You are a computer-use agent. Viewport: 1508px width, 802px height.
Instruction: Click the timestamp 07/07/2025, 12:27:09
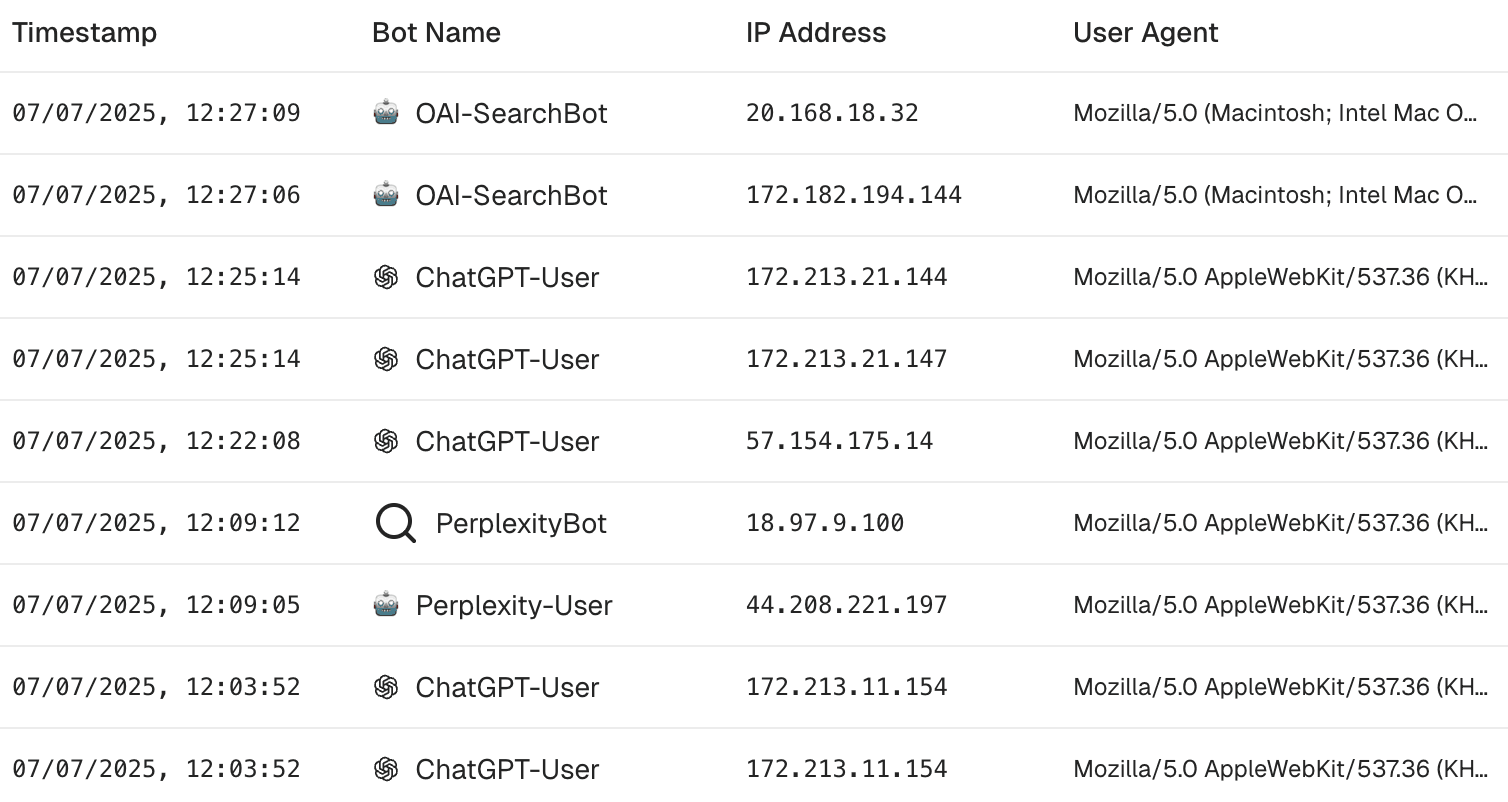click(156, 113)
